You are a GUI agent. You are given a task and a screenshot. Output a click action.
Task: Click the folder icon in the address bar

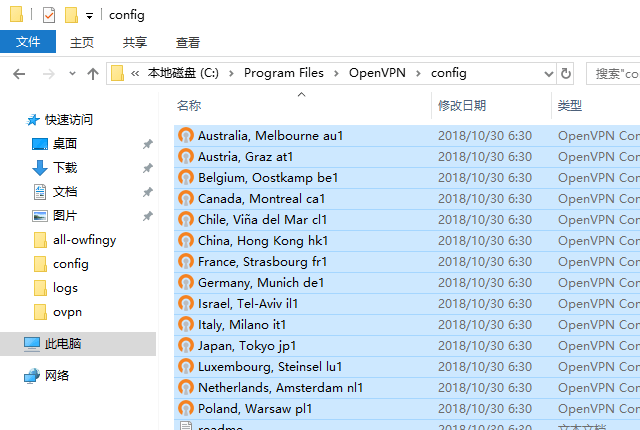(x=117, y=73)
